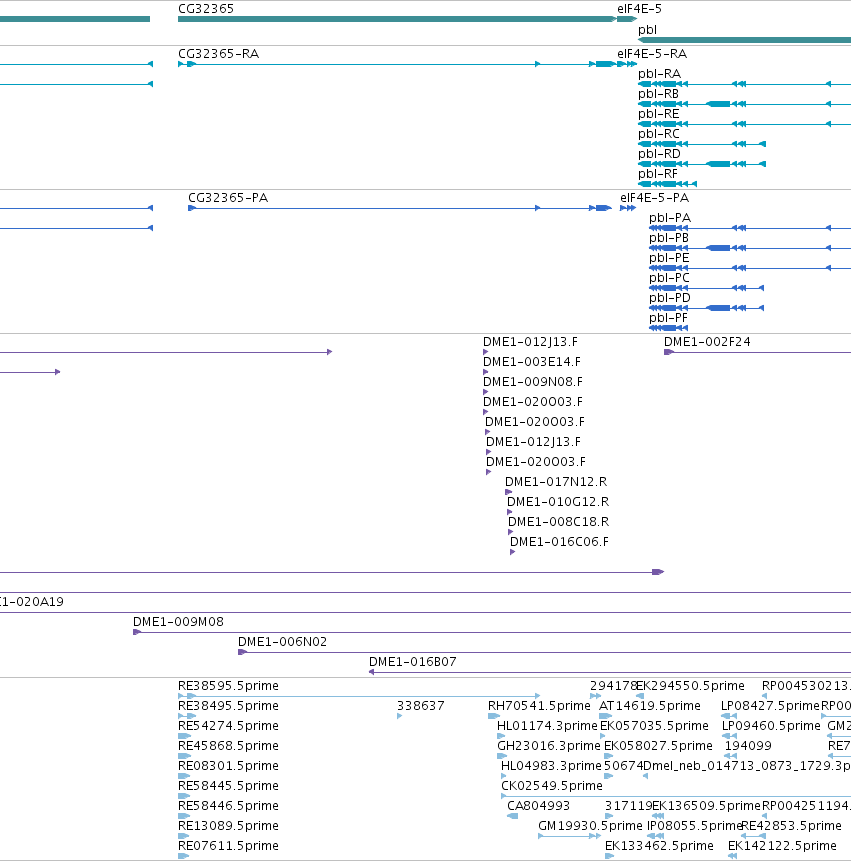Click EST RE08301.5prime
The width and height of the screenshot is (851, 861).
pyautogui.click(x=228, y=766)
